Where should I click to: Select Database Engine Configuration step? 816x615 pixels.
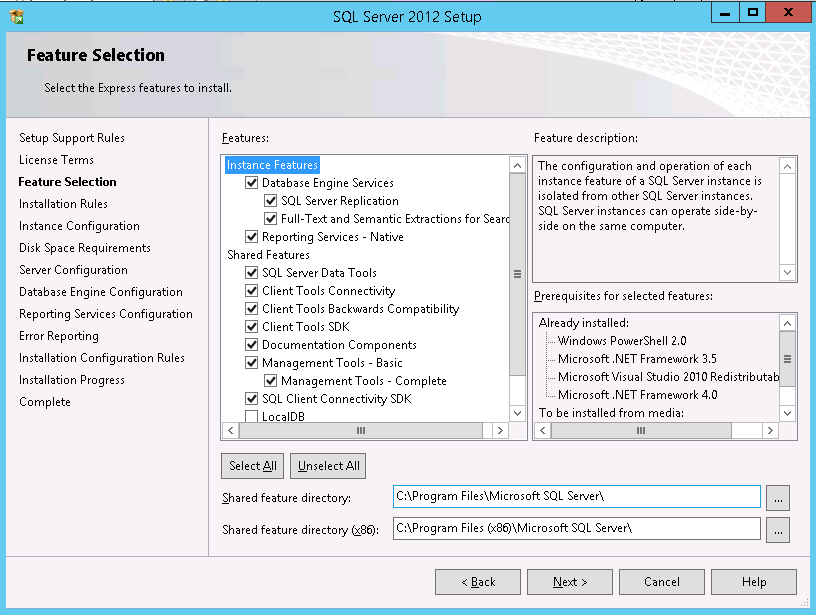click(x=101, y=292)
